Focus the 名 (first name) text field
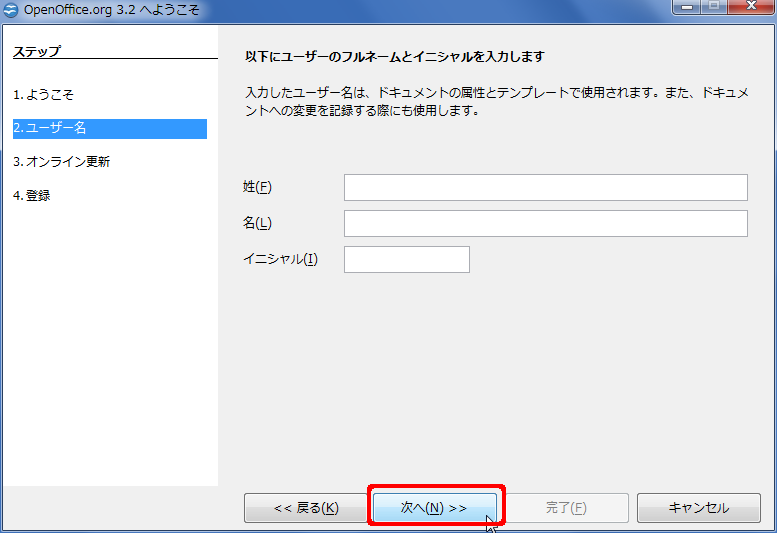777x533 pixels. click(545, 223)
